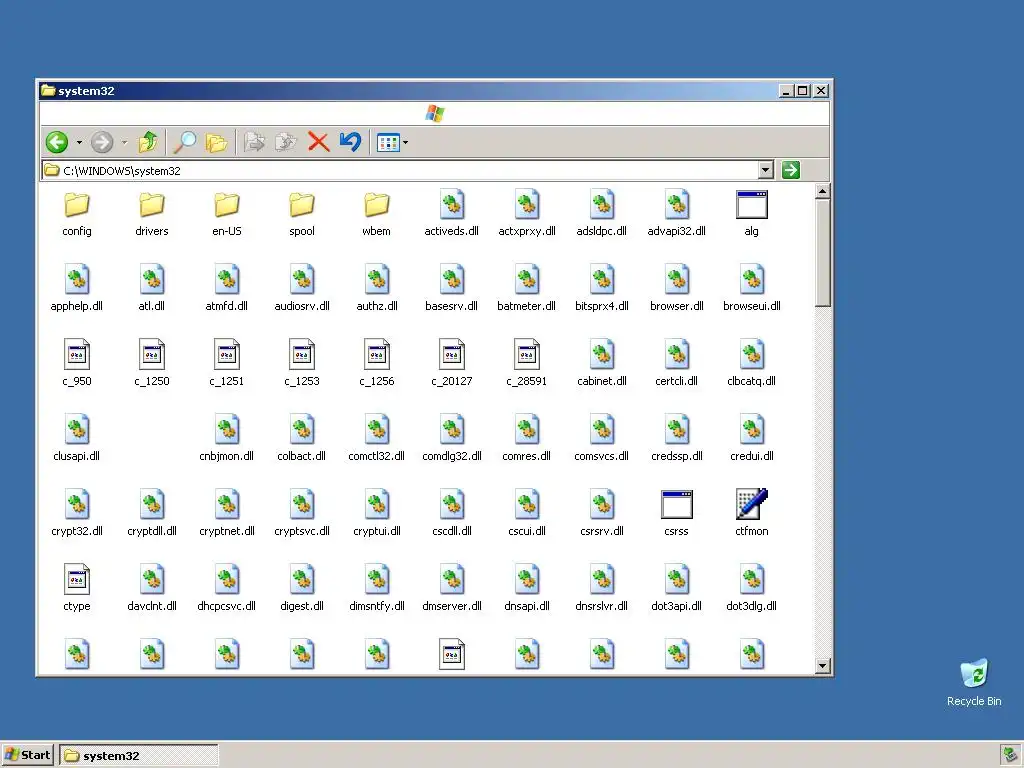Viewport: 1024px width, 768px height.
Task: Select the ctfmon pen icon
Action: coord(752,504)
